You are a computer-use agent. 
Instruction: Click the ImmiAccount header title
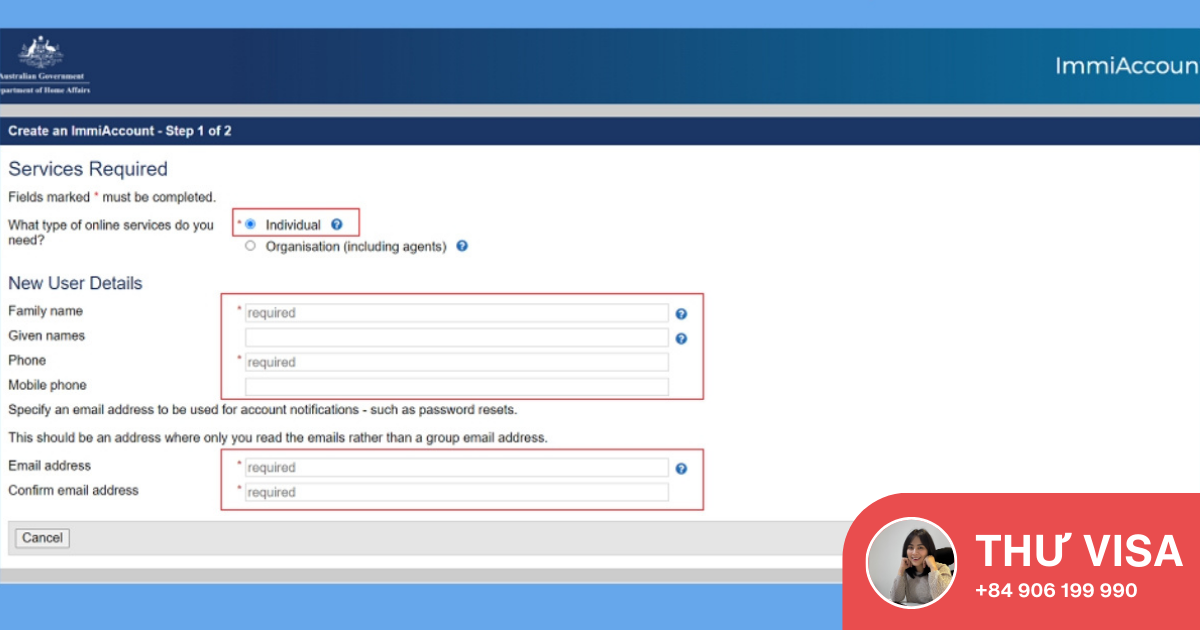[x=1127, y=66]
